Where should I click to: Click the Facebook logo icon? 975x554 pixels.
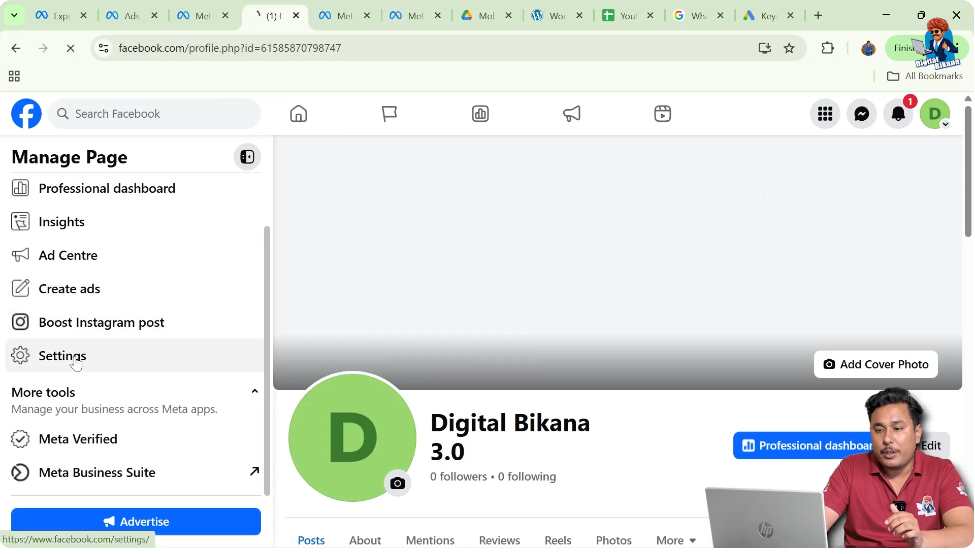26,114
